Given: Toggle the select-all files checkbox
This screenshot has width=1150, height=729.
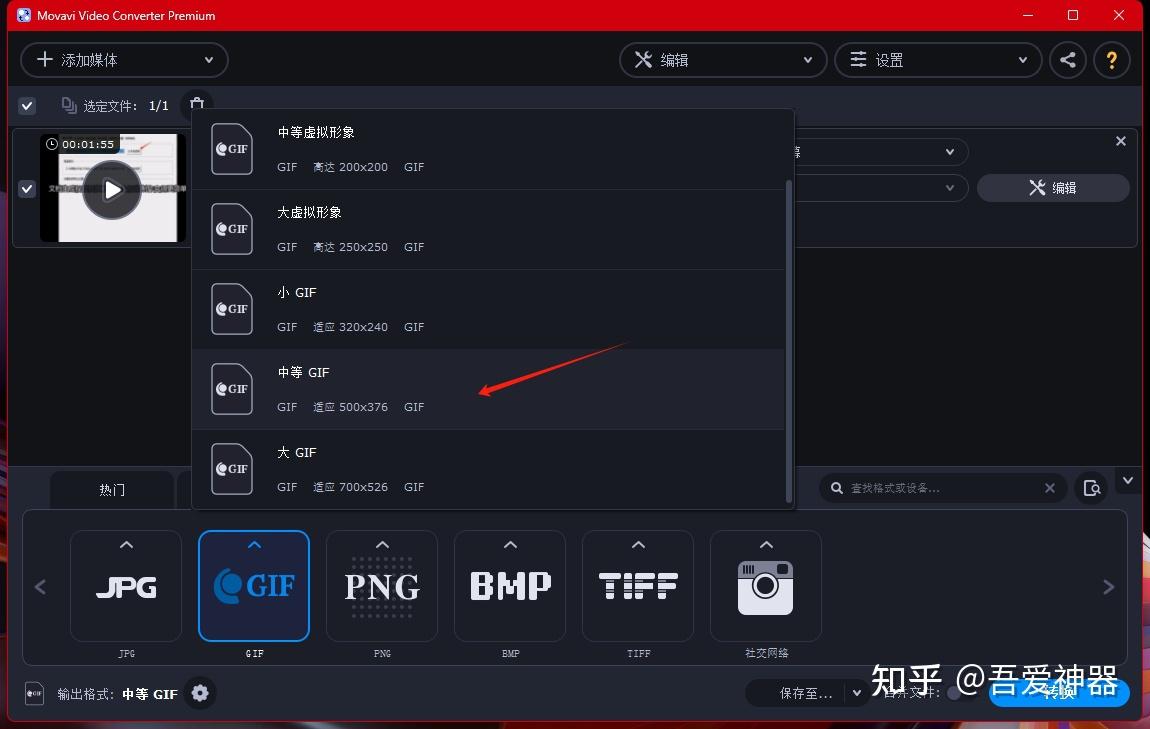Looking at the screenshot, I should click(27, 106).
